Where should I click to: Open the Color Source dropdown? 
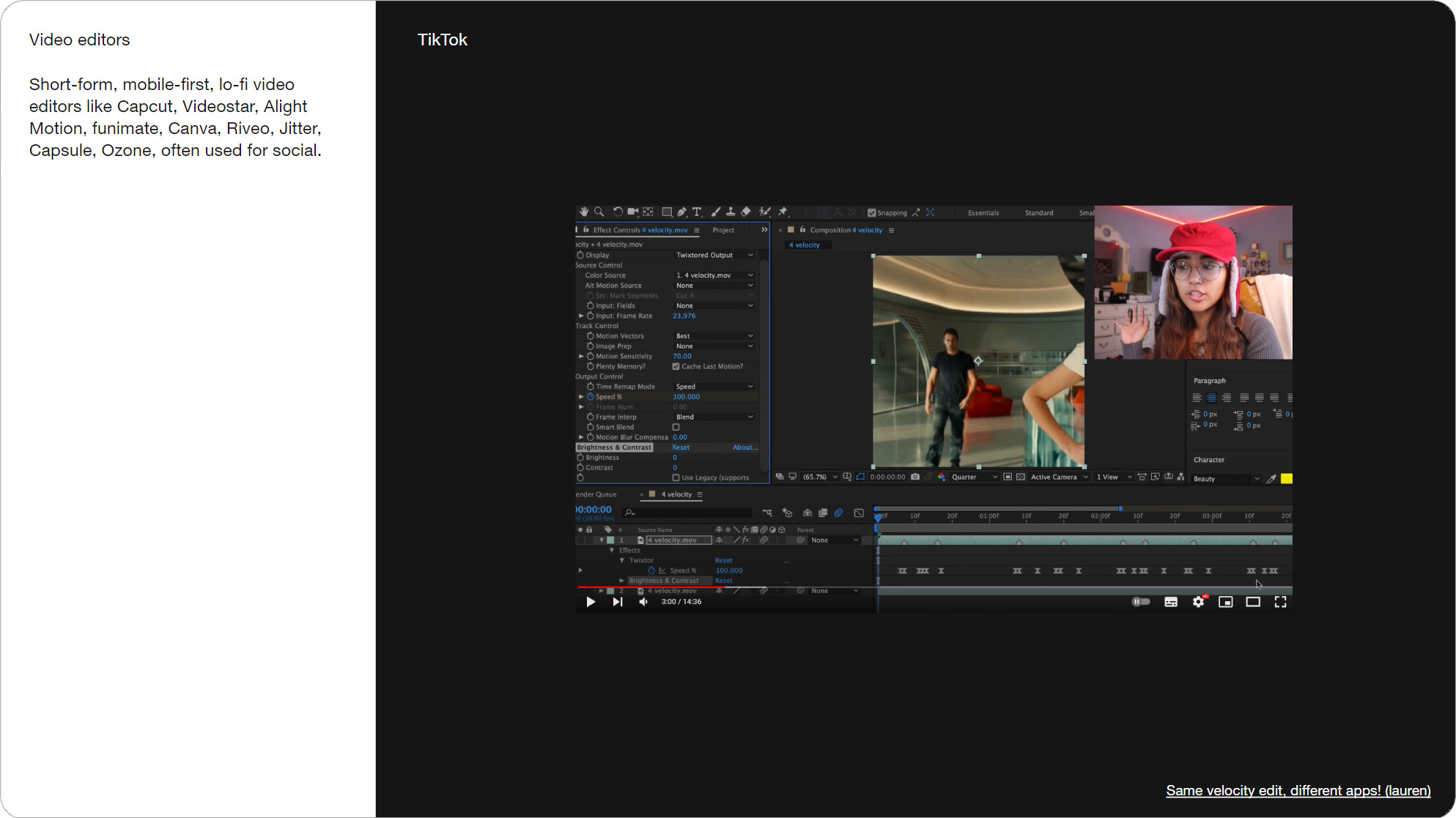[714, 275]
